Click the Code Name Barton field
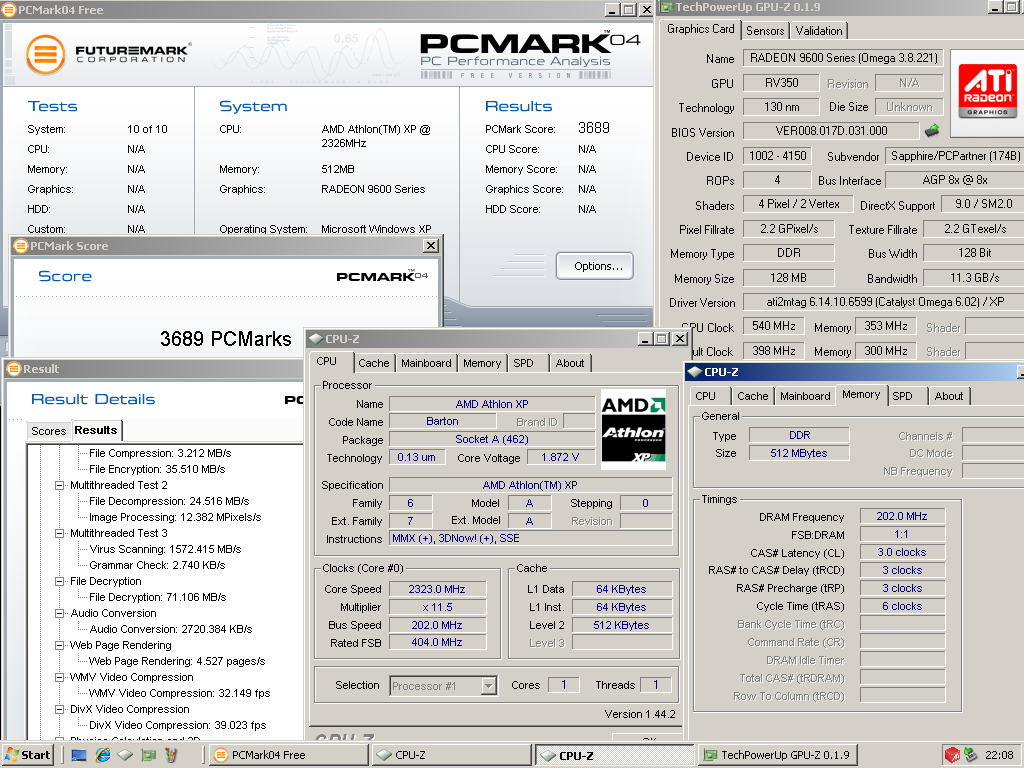 (x=442, y=422)
